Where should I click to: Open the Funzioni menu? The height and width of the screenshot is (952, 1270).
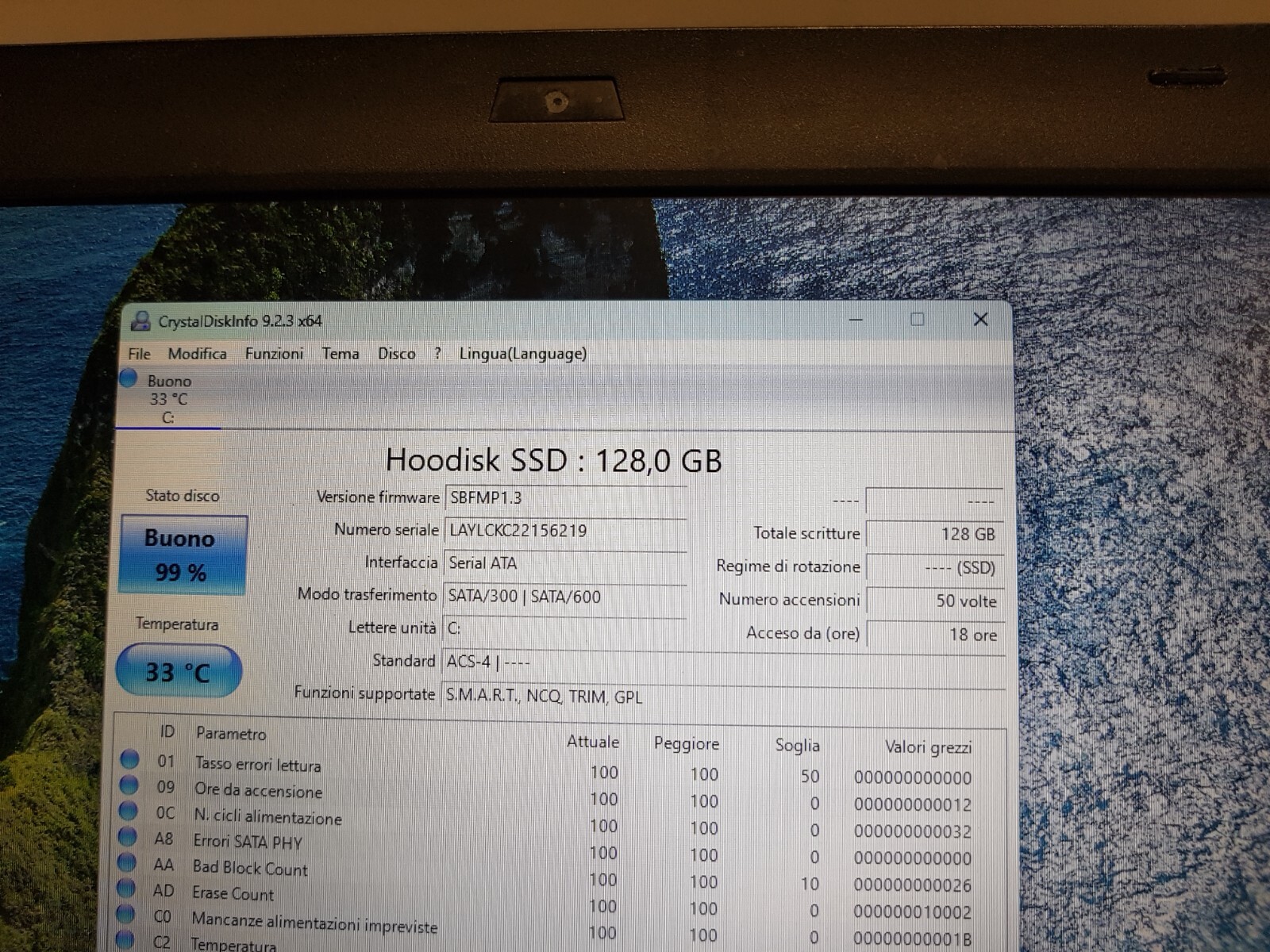[x=274, y=354]
